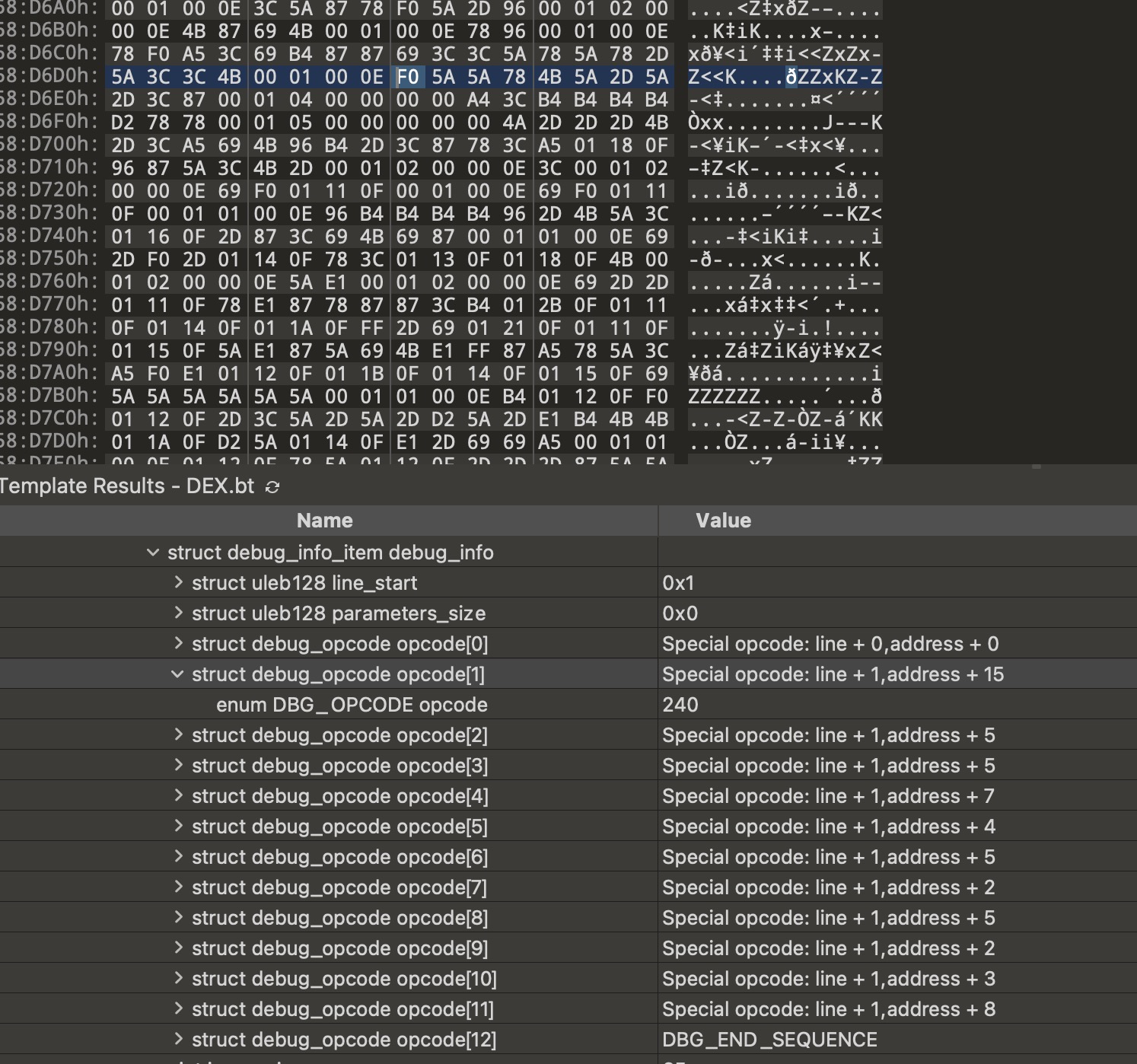Screen dimensions: 1137x1064
Task: Expand struct debug_opcode opcode[5]
Action: pyautogui.click(x=179, y=827)
